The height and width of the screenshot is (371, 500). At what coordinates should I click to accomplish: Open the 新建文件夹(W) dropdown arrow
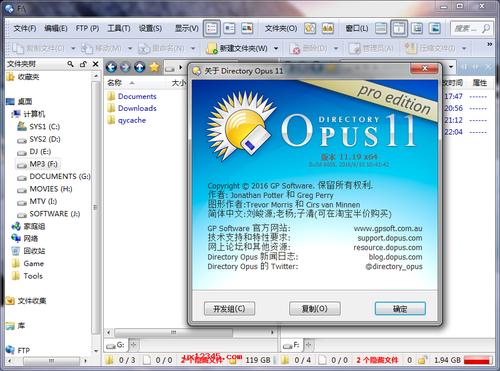(x=276, y=49)
